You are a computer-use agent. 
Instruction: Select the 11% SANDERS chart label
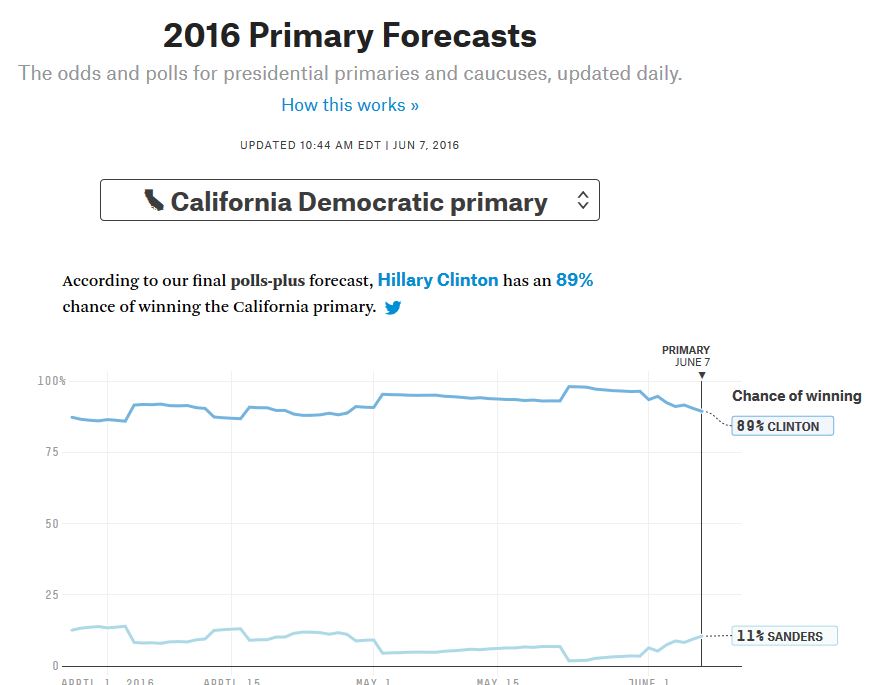pyautogui.click(x=784, y=636)
